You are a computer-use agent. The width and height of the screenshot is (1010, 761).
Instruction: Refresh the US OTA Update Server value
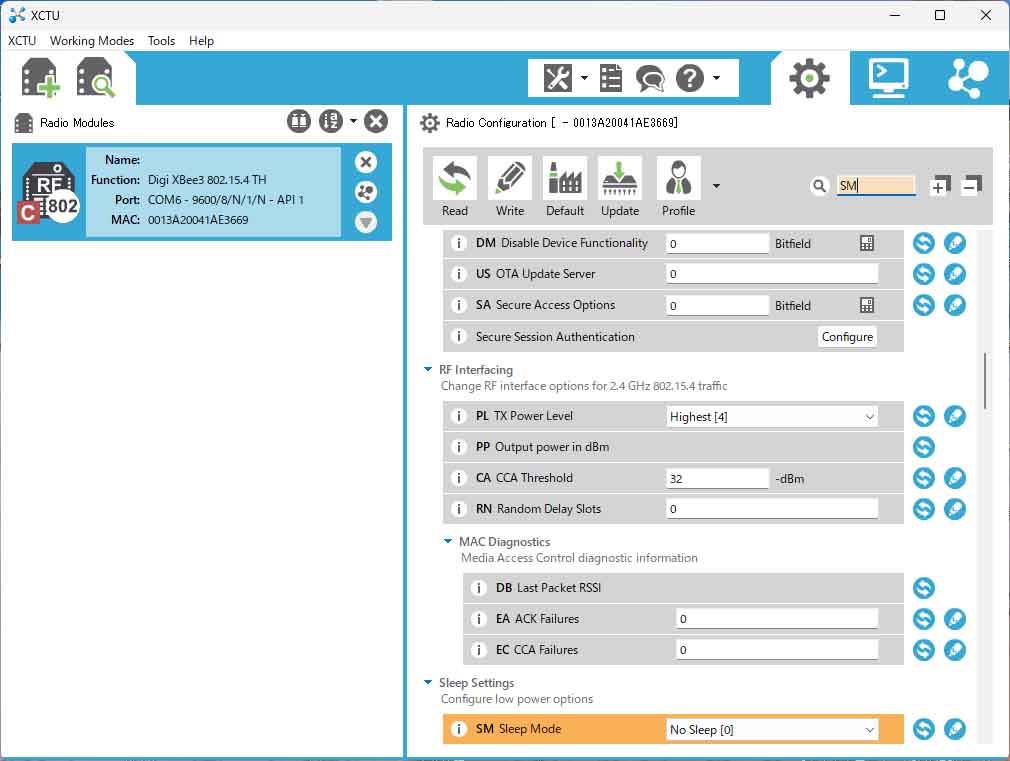[924, 274]
